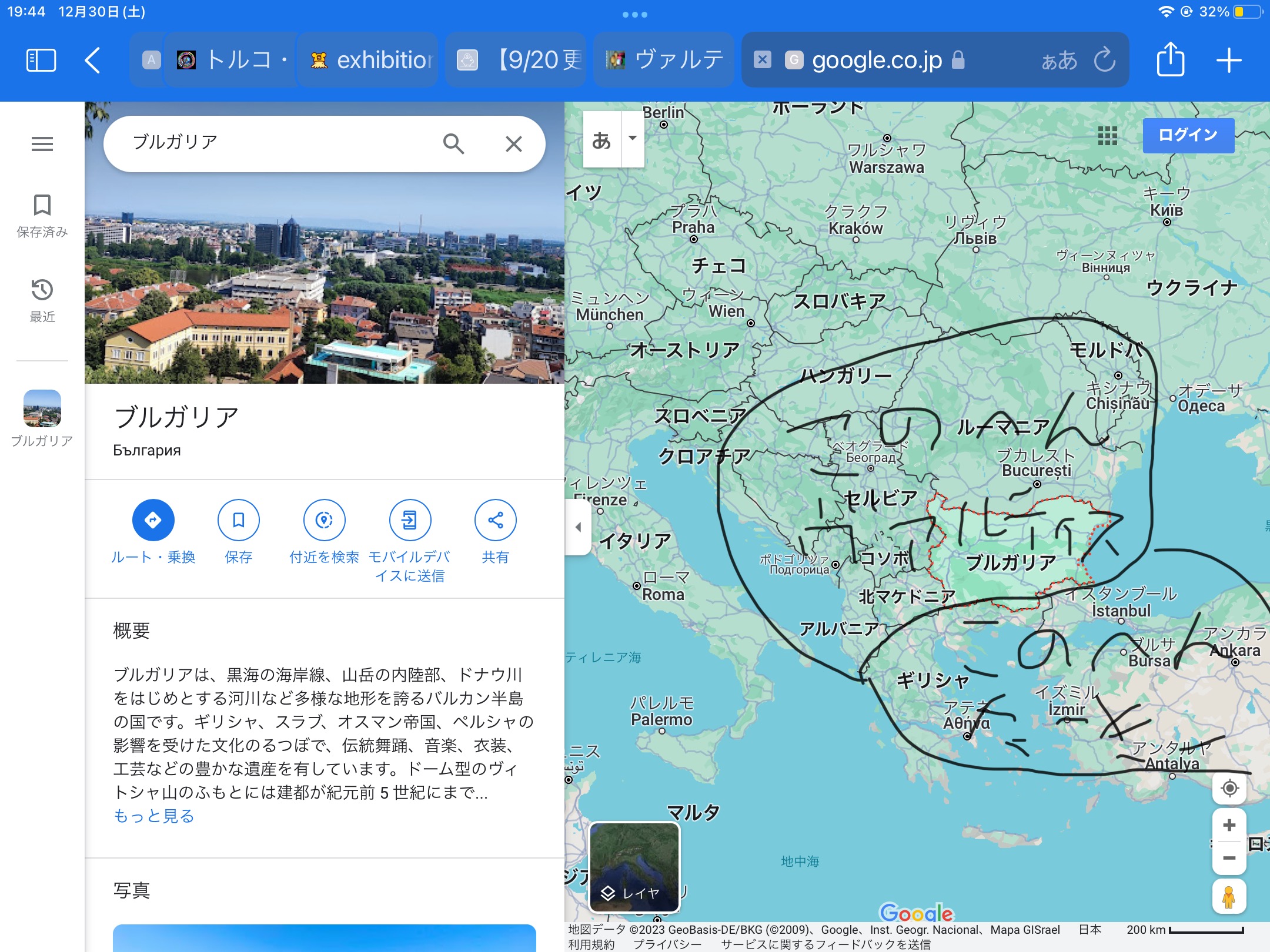Click the ログイン button
Image resolution: width=1270 pixels, height=952 pixels.
[x=1188, y=135]
